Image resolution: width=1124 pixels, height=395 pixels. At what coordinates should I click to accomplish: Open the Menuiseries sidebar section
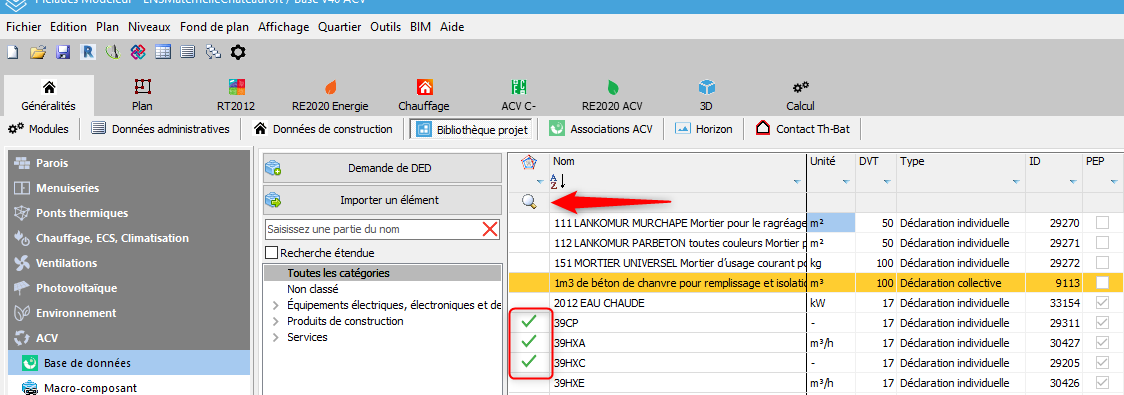pyautogui.click(x=129, y=188)
